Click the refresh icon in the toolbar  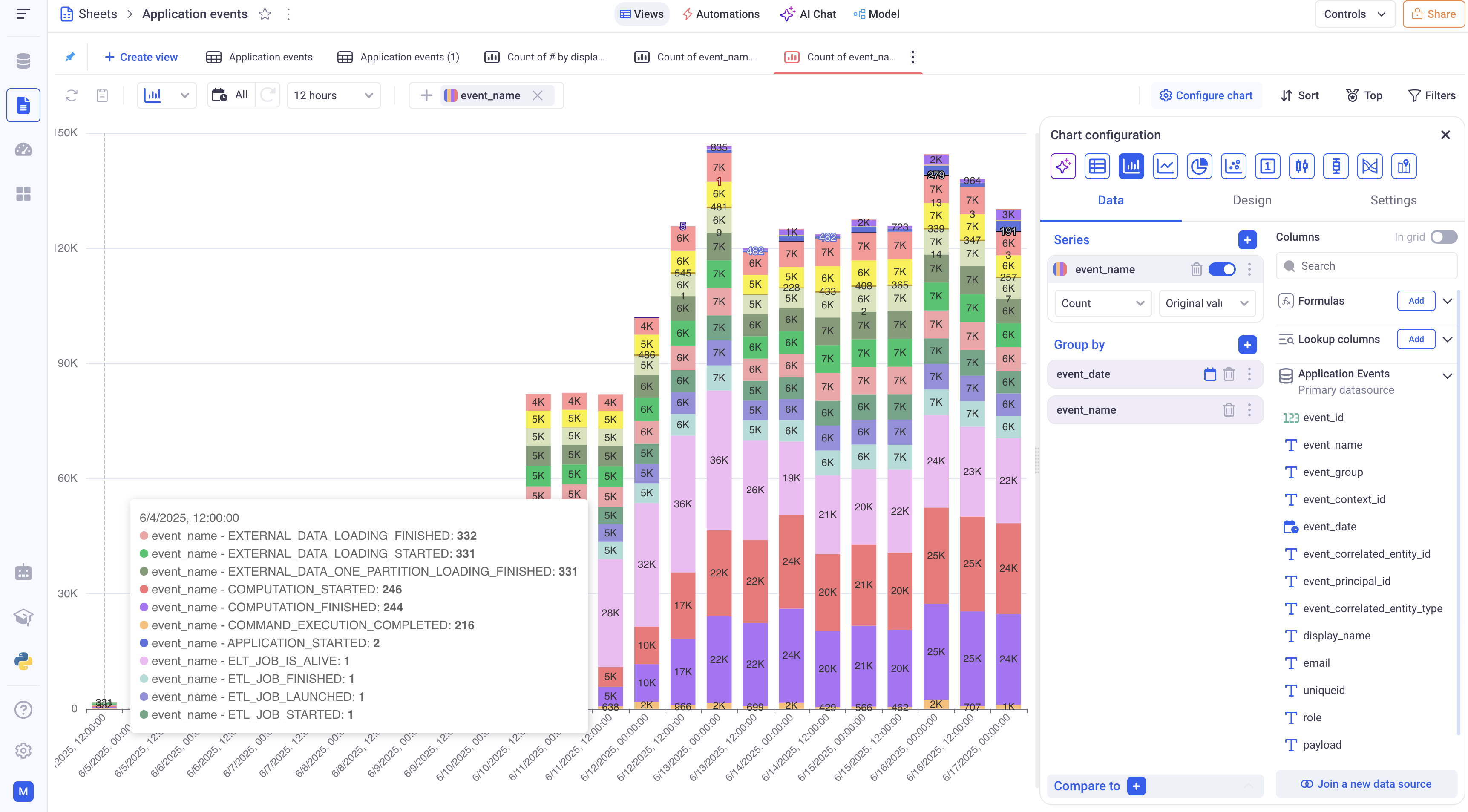[71, 96]
